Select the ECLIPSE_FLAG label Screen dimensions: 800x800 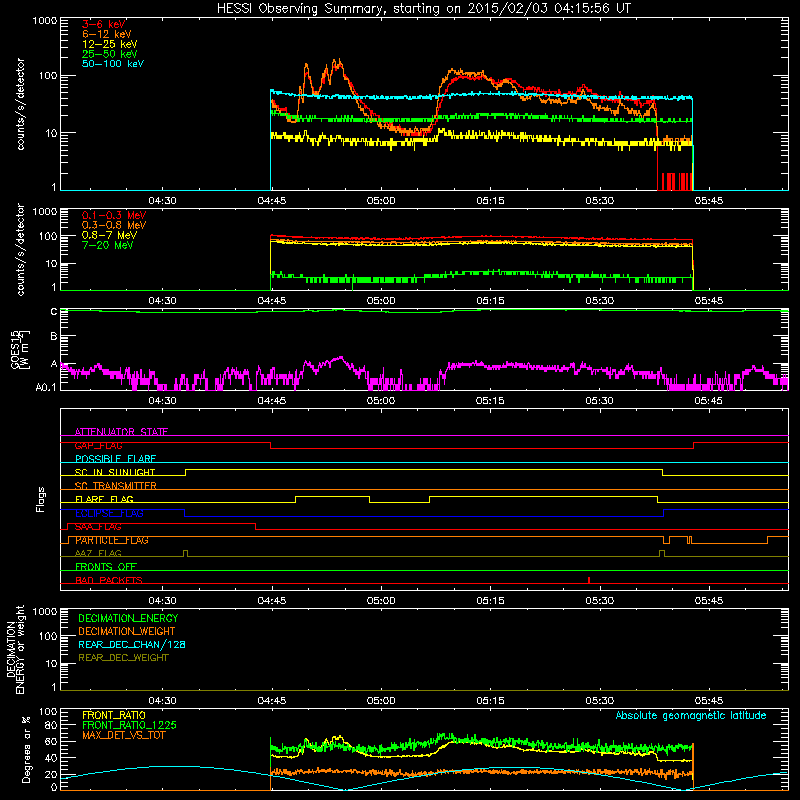coord(109,513)
